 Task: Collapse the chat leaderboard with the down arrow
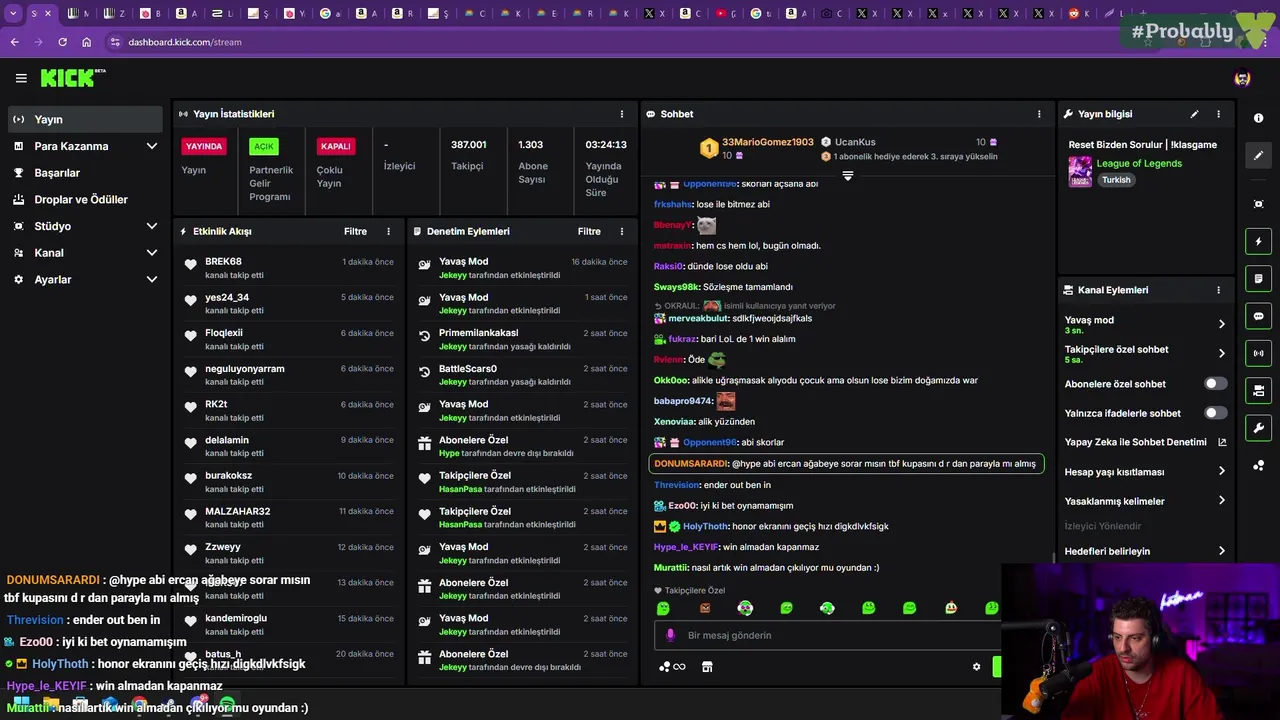coord(848,176)
